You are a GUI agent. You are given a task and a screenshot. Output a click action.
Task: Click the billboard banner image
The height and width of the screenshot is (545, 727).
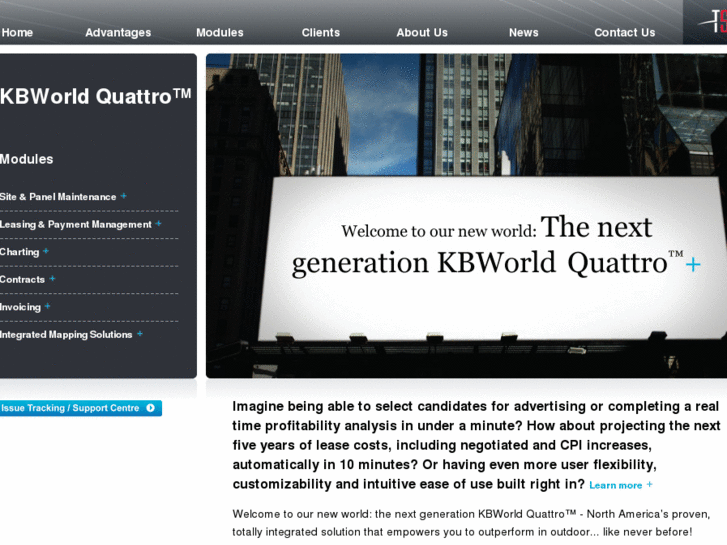pyautogui.click(x=466, y=216)
